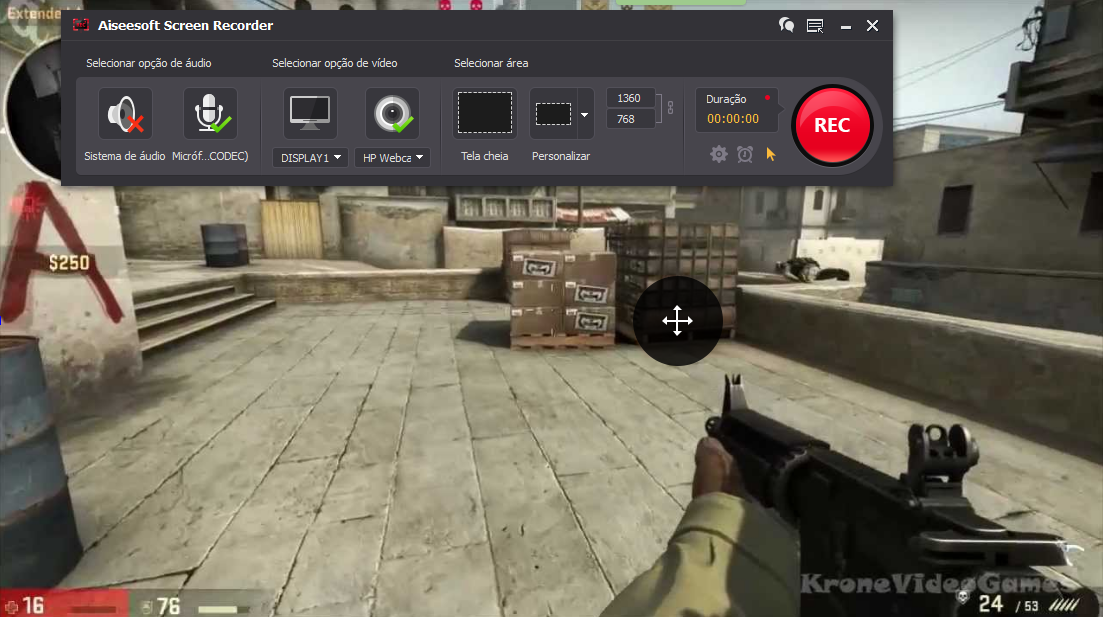Open the HP Webcam dropdown
Image resolution: width=1103 pixels, height=617 pixels.
pyautogui.click(x=393, y=158)
